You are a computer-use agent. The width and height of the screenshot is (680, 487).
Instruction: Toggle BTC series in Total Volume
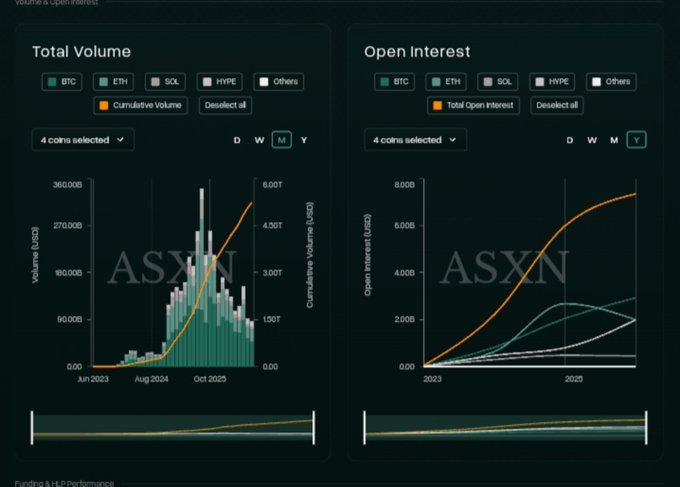click(62, 82)
